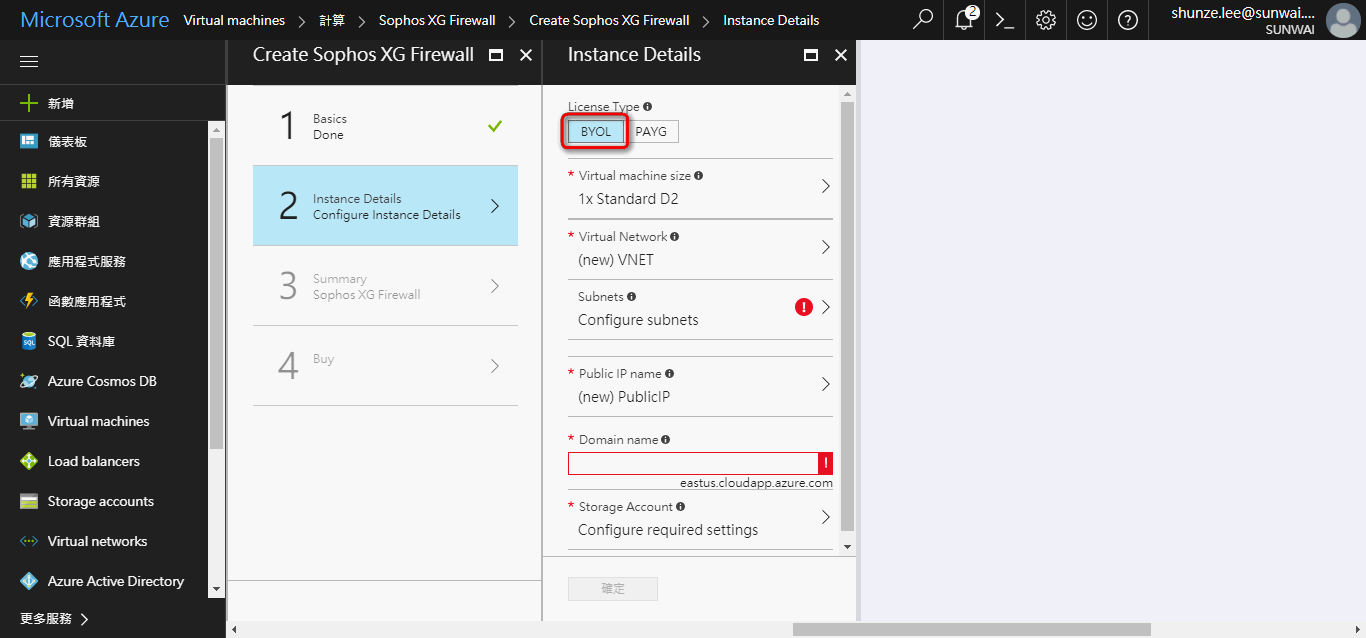Go to Microsoft Azure home
The width and height of the screenshot is (1366, 638).
(x=95, y=20)
